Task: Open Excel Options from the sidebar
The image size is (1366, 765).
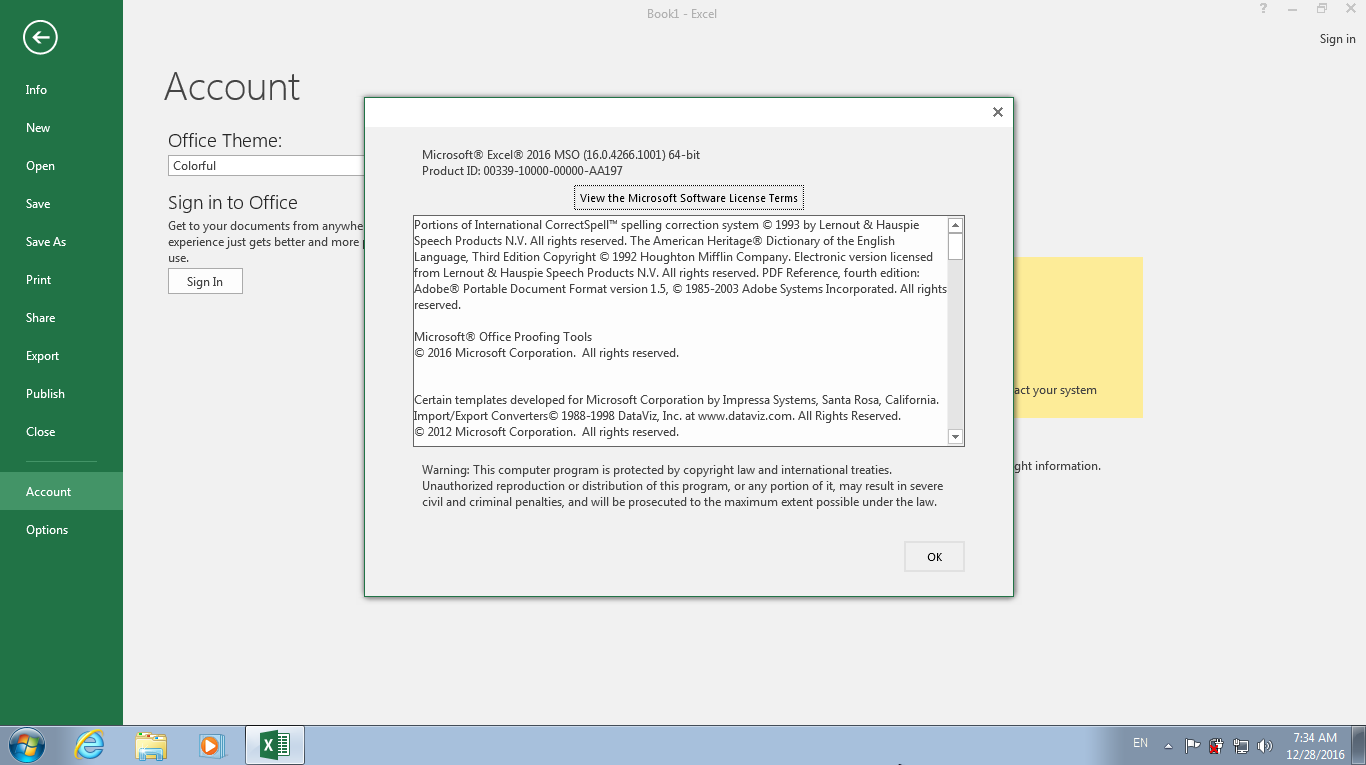Action: [61, 530]
